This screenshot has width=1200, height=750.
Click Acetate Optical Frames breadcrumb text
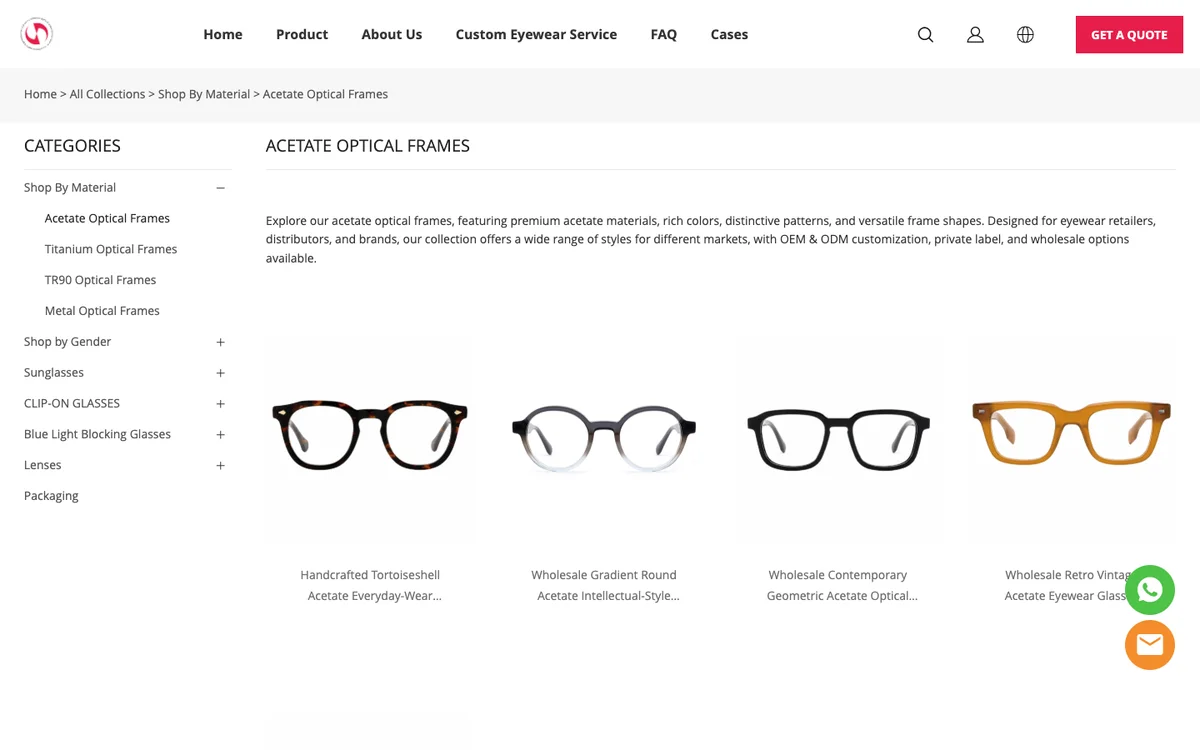point(325,94)
